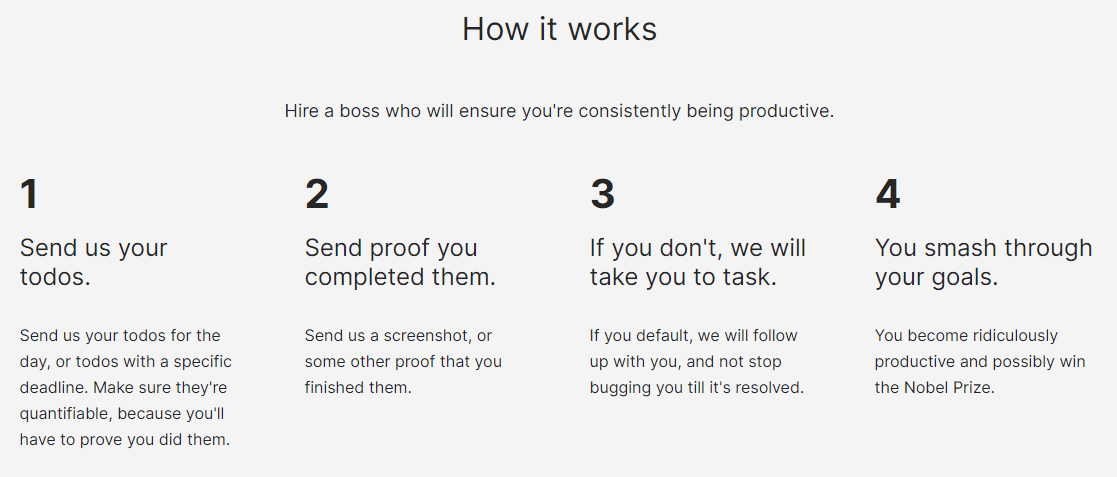Click 'Send us your todos.' heading
1117x477 pixels.
pyautogui.click(x=93, y=263)
